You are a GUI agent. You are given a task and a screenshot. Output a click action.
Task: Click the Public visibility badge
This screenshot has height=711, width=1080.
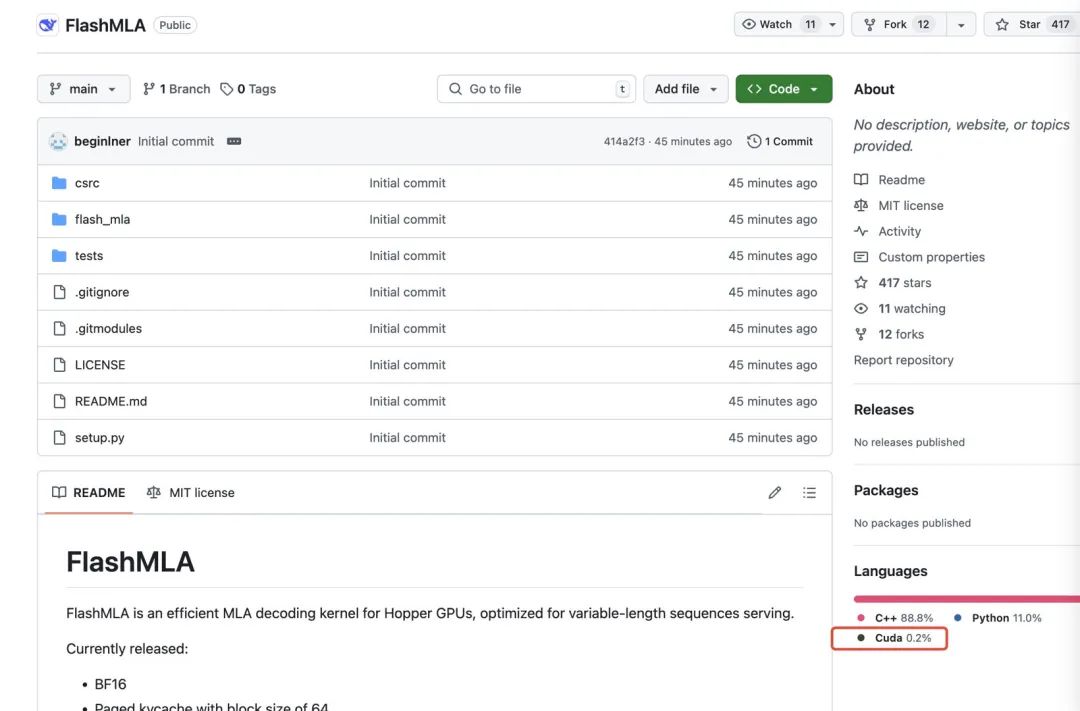pyautogui.click(x=175, y=25)
